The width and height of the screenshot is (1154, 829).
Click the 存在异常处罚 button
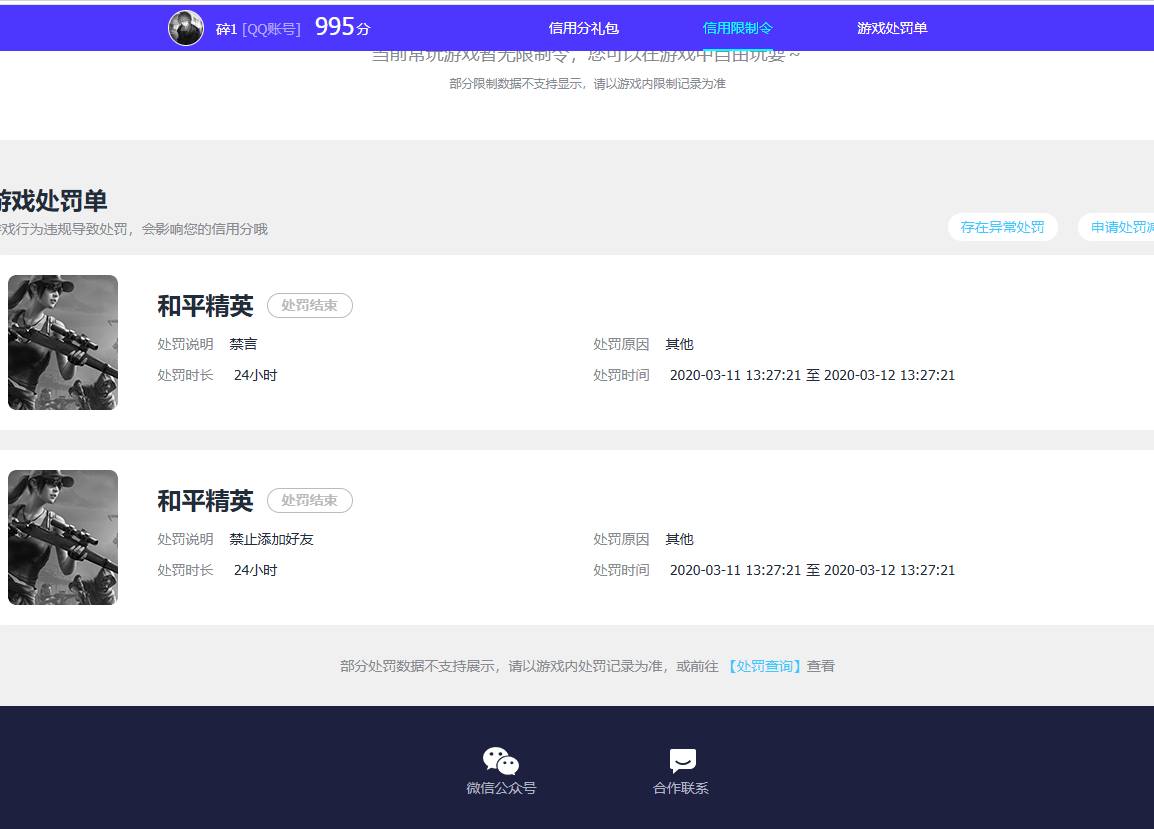(1002, 227)
